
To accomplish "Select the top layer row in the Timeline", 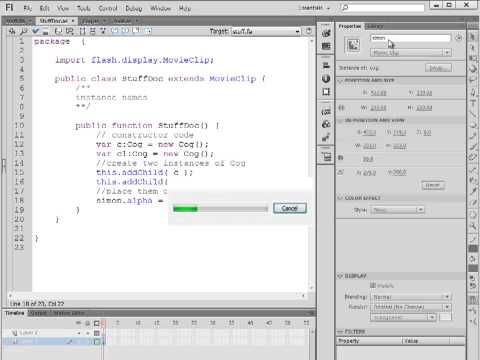I will [53, 333].
